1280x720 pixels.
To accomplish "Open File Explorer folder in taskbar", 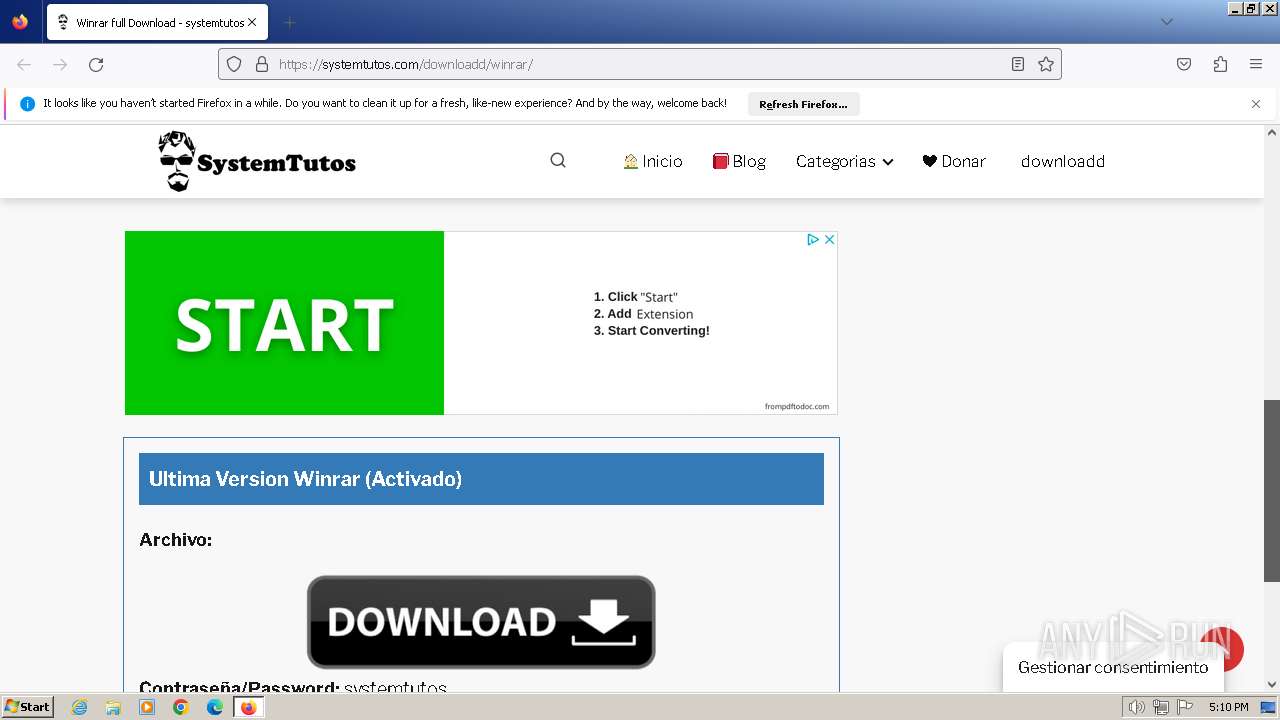I will click(x=113, y=707).
